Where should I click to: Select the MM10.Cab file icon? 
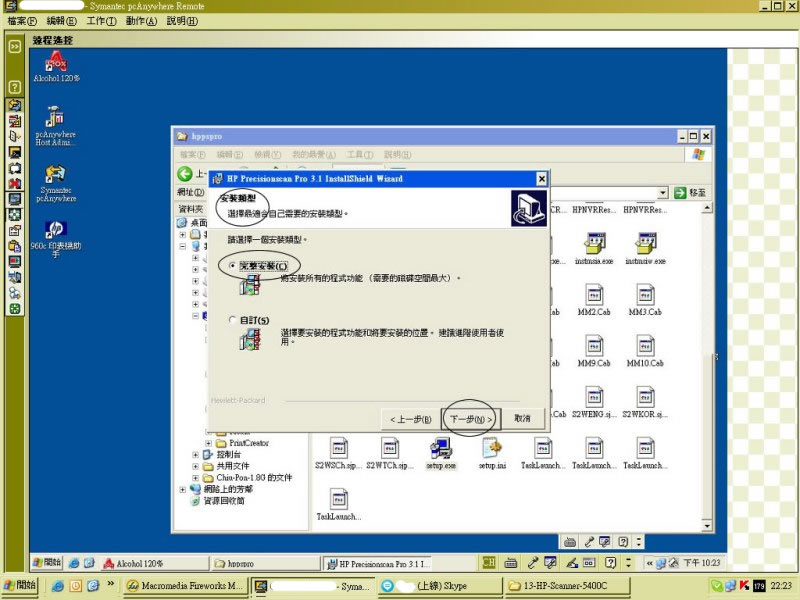pos(645,351)
